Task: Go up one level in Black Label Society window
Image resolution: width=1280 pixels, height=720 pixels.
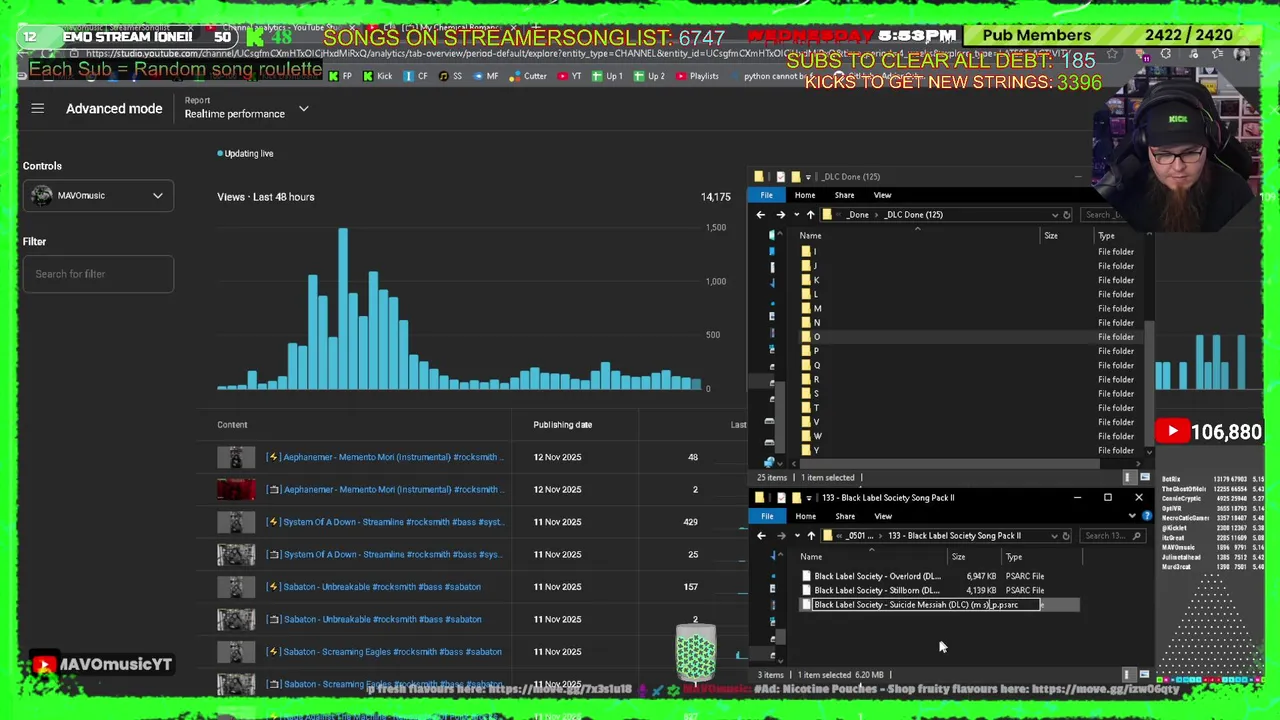Action: click(810, 536)
